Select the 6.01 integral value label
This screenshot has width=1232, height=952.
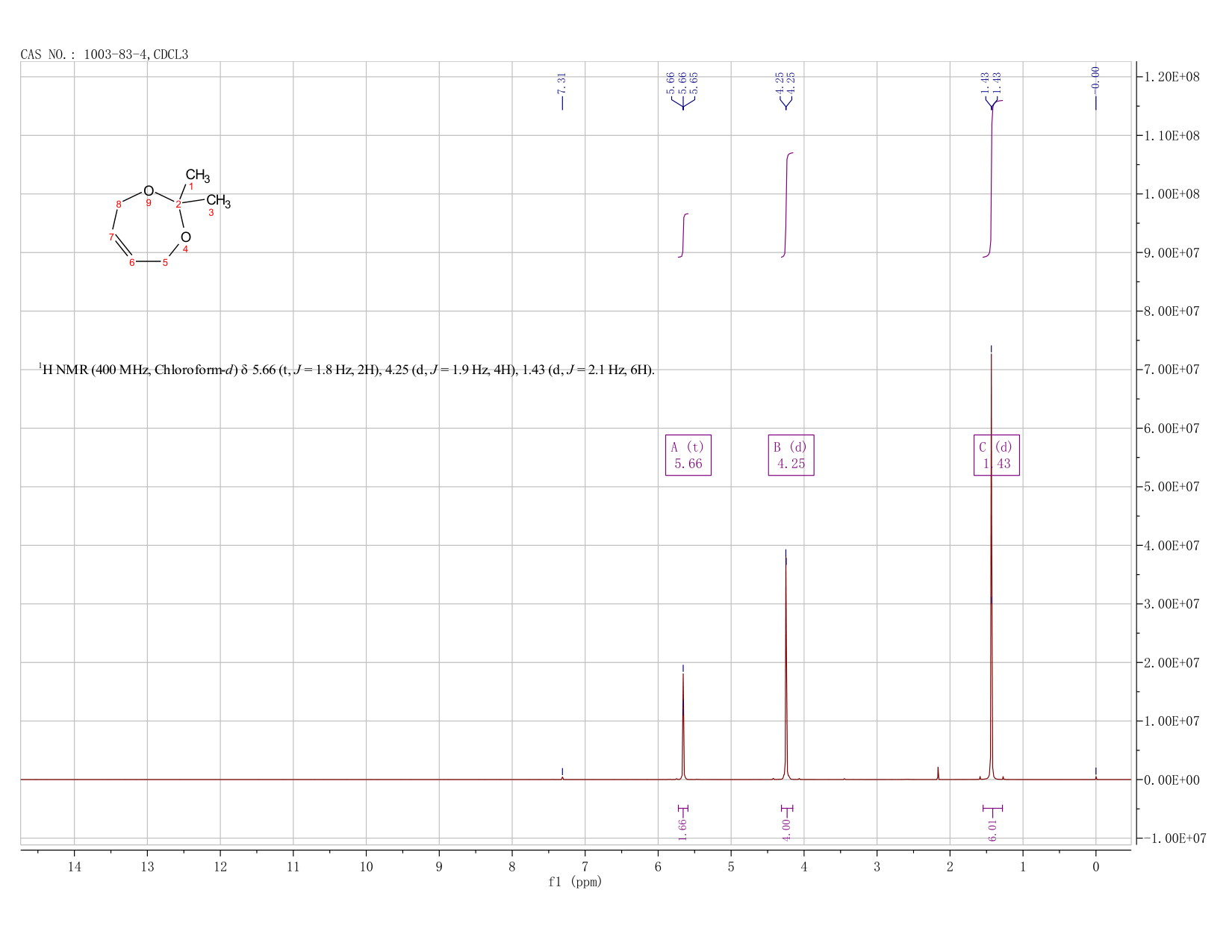992,829
